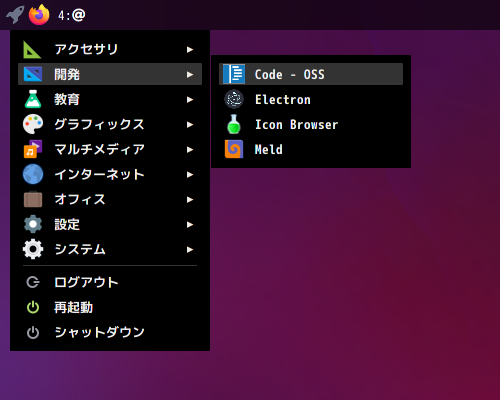Click the 開発 submenu arrow

click(x=190, y=74)
